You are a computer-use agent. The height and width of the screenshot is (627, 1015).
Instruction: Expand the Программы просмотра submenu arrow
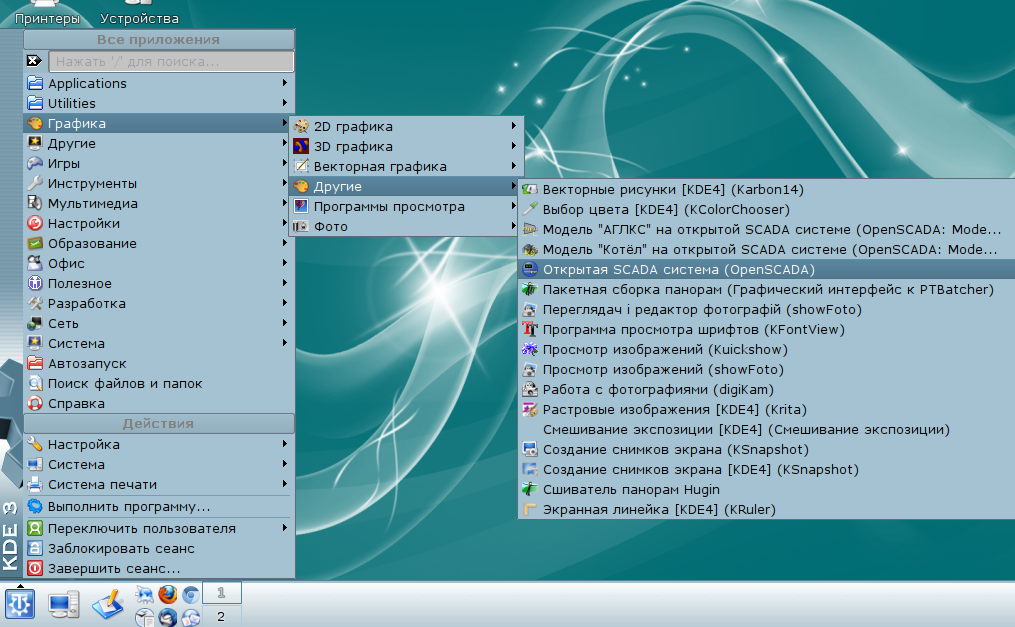click(x=513, y=206)
